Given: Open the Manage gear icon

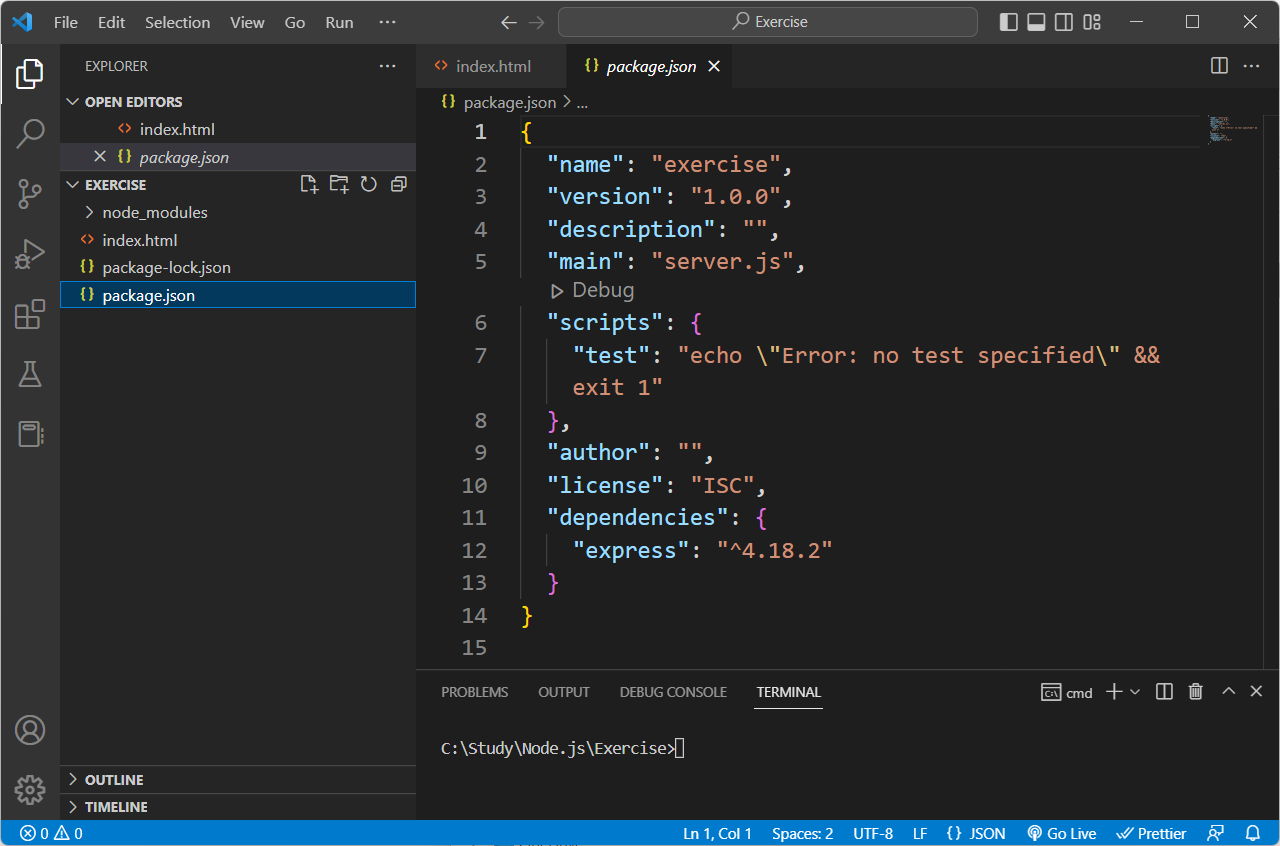Looking at the screenshot, I should point(30,790).
